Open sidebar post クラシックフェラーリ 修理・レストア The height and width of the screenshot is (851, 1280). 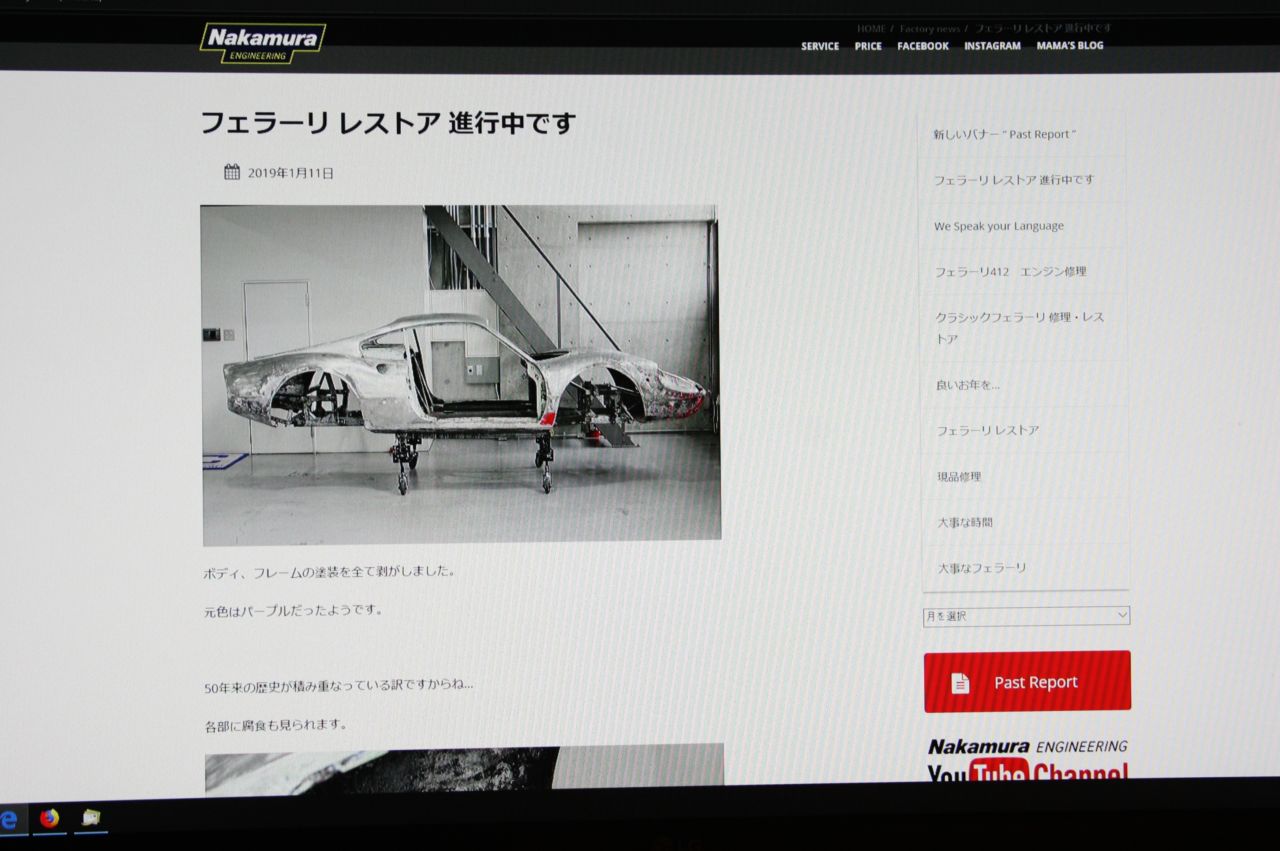(x=1019, y=328)
